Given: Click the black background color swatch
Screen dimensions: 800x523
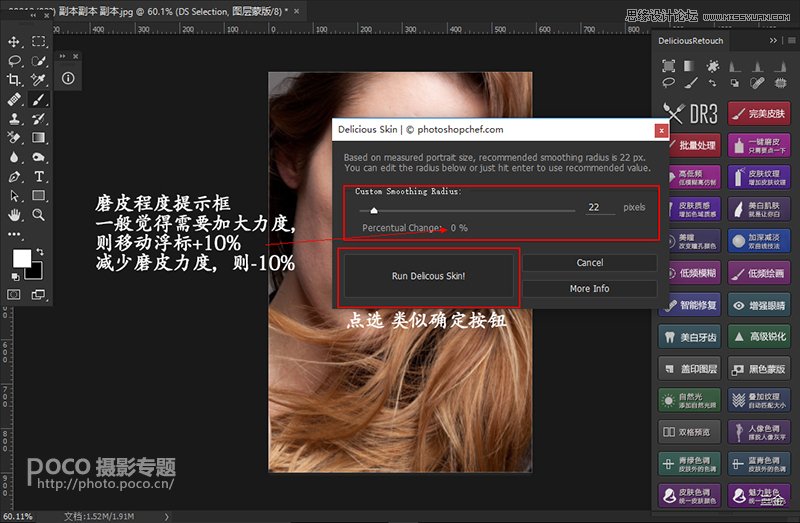Looking at the screenshot, I should [35, 272].
